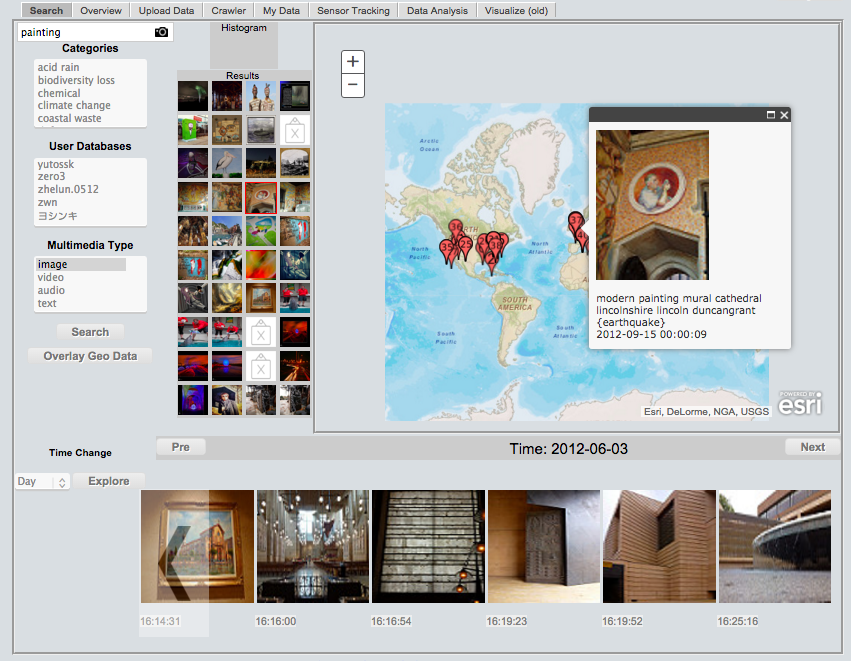Zoom in on the map

(x=353, y=61)
